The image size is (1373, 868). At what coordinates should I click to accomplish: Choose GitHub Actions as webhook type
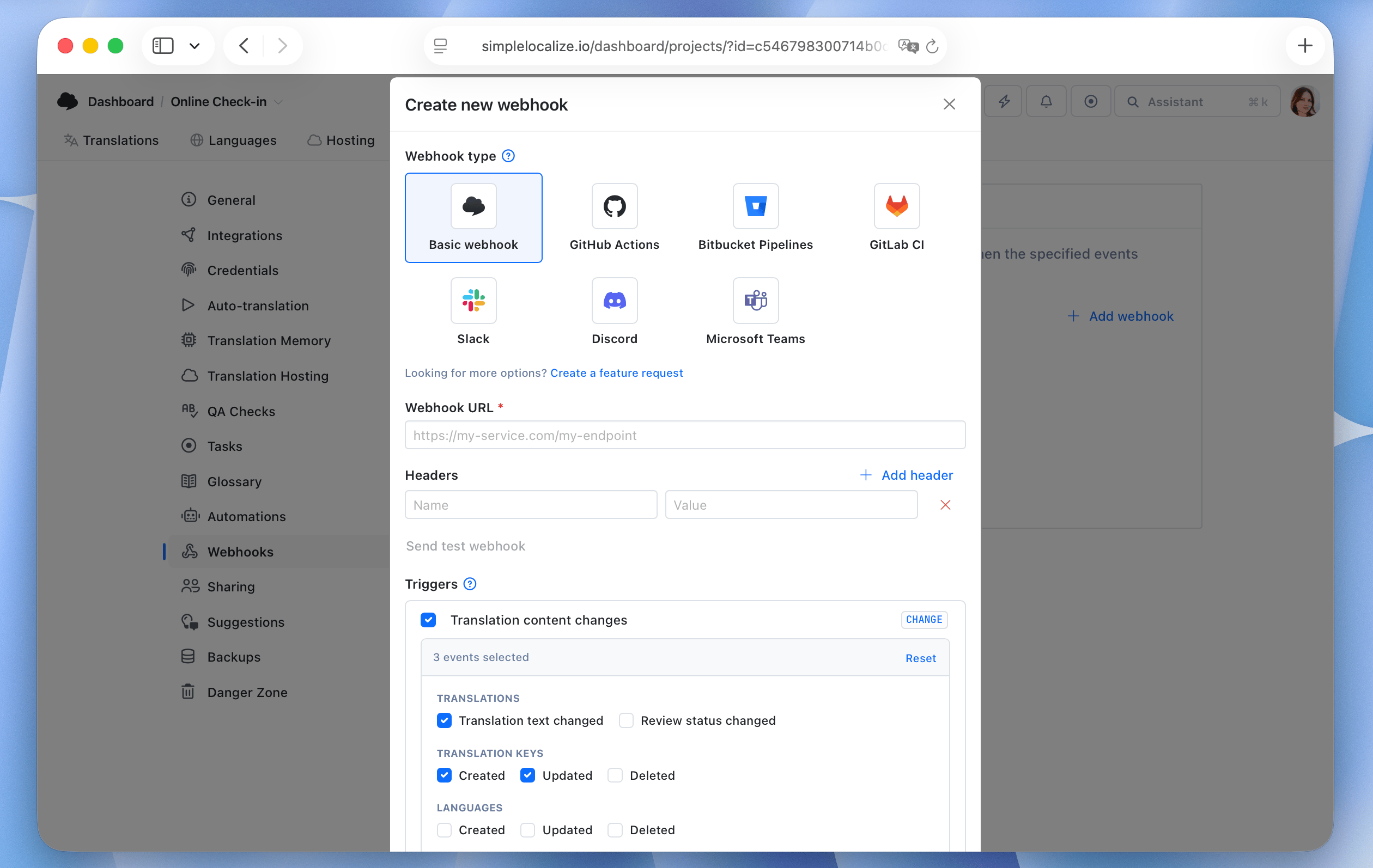click(614, 217)
